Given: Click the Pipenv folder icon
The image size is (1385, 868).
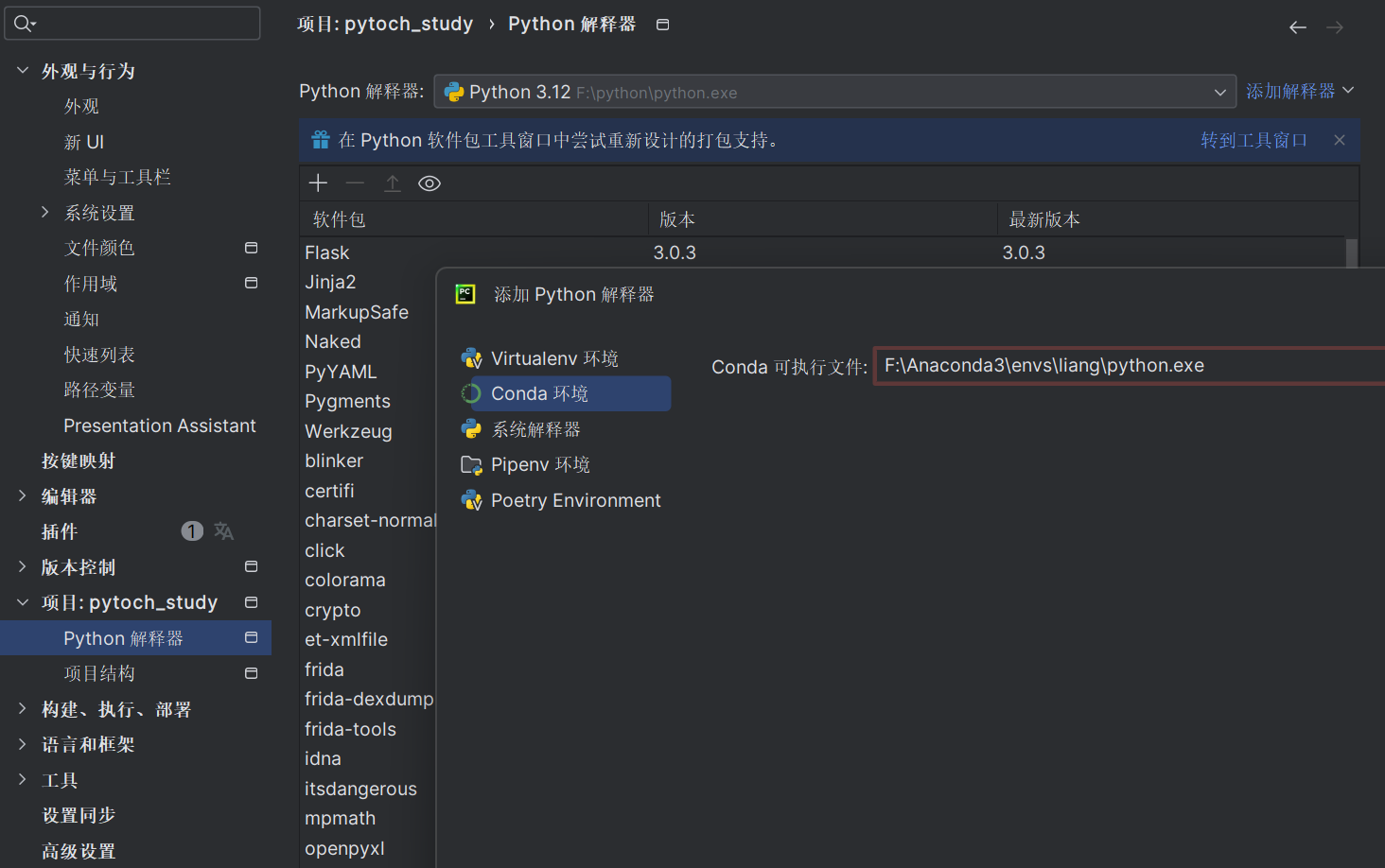Looking at the screenshot, I should pyautogui.click(x=471, y=464).
